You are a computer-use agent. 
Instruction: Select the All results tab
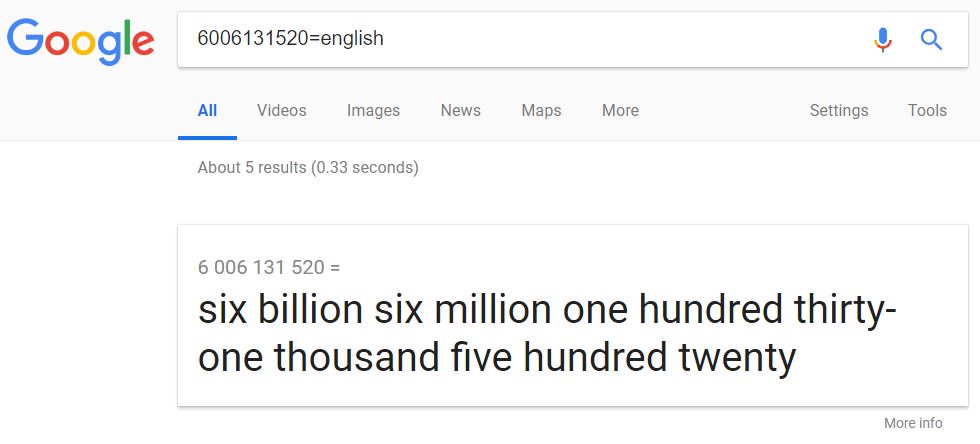tap(207, 111)
